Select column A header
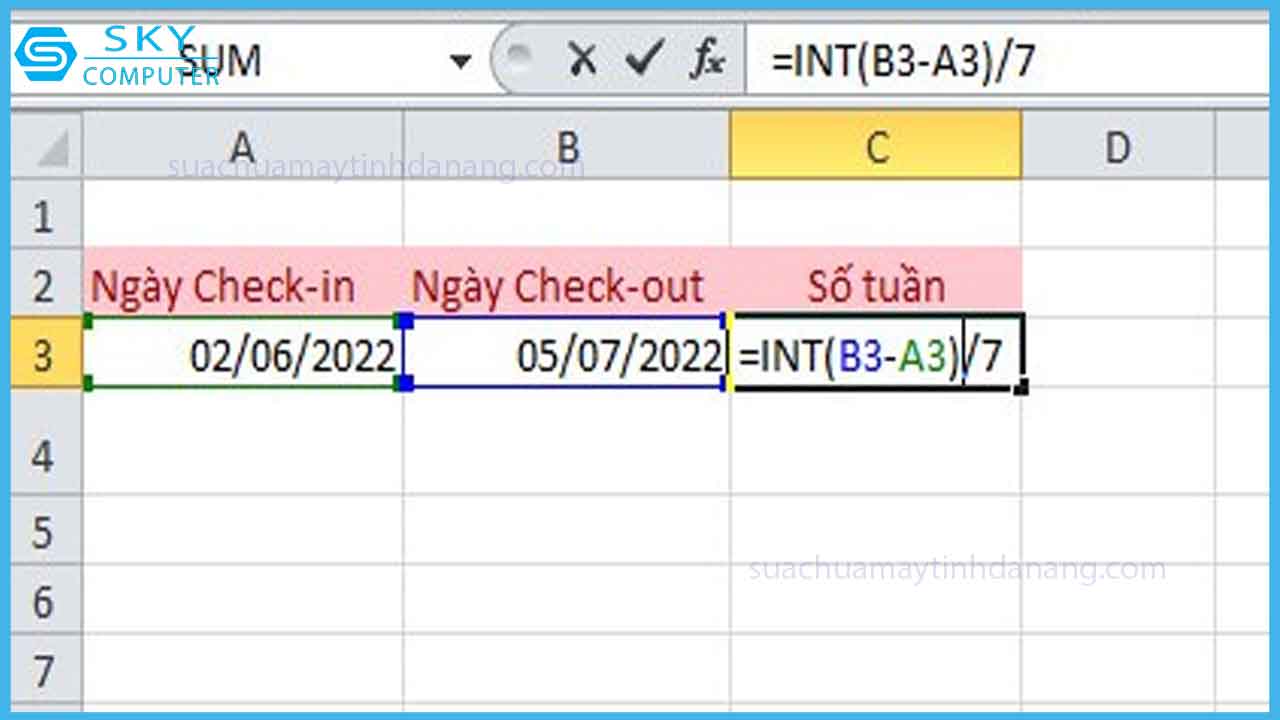The image size is (1280, 720). tap(242, 148)
